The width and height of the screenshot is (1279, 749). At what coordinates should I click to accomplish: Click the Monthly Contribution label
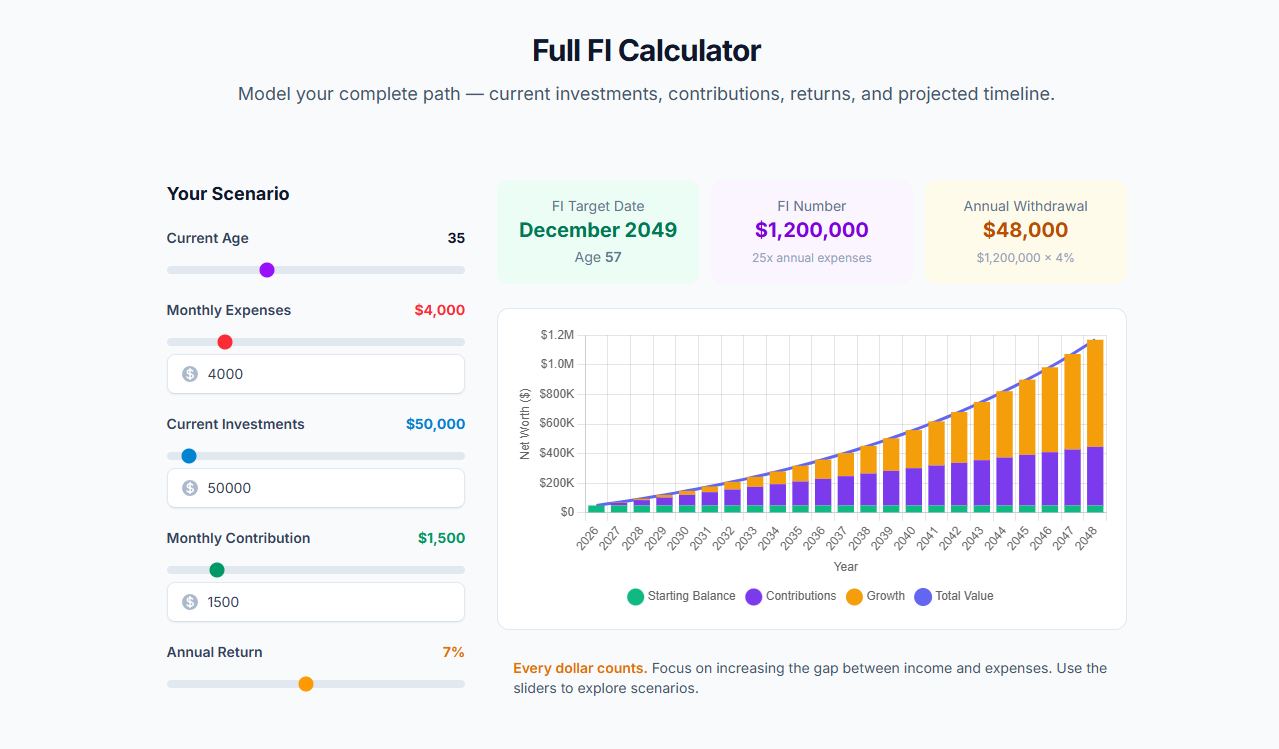pos(239,538)
